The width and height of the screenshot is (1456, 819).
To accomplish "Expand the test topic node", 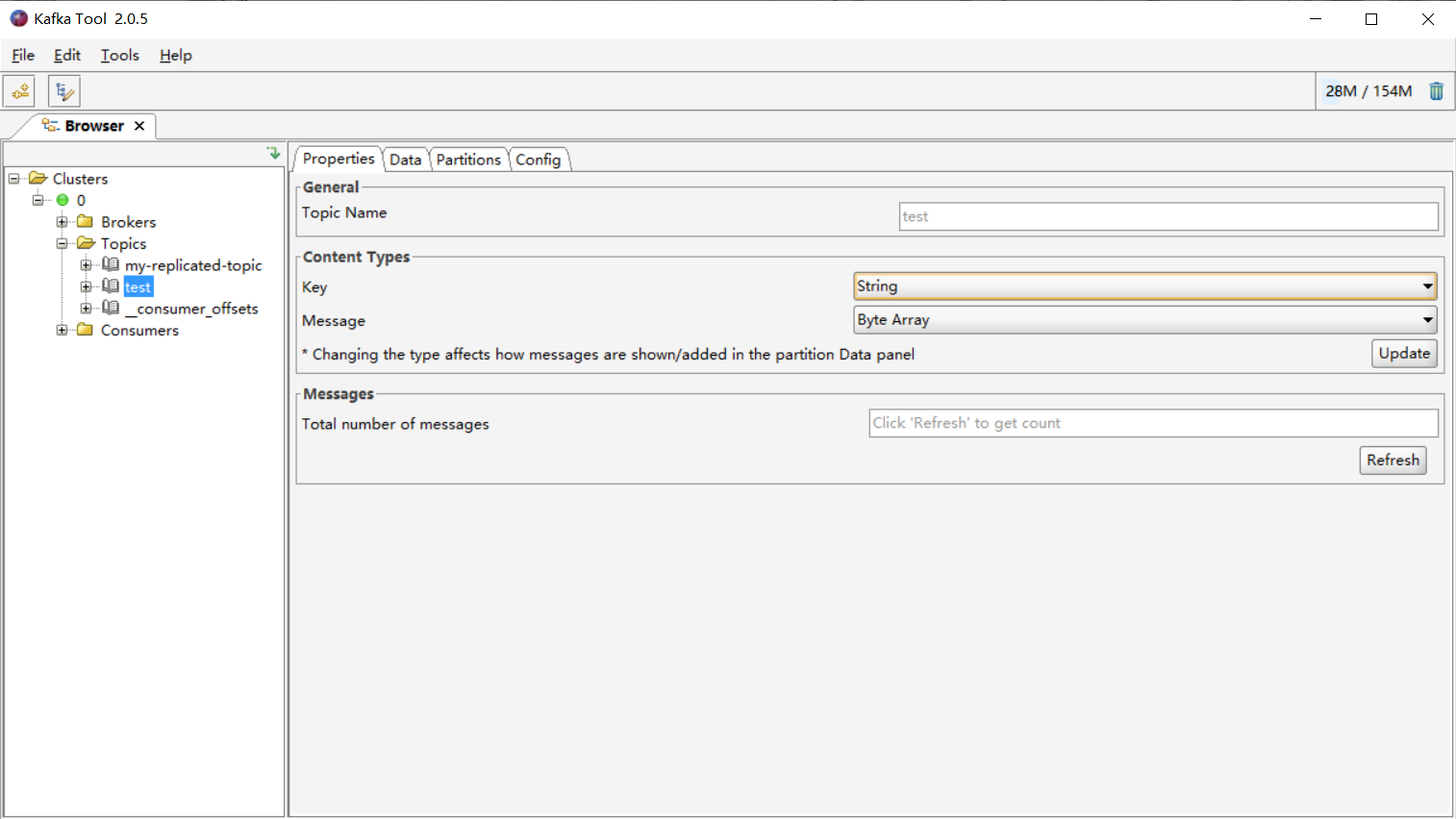I will point(86,286).
